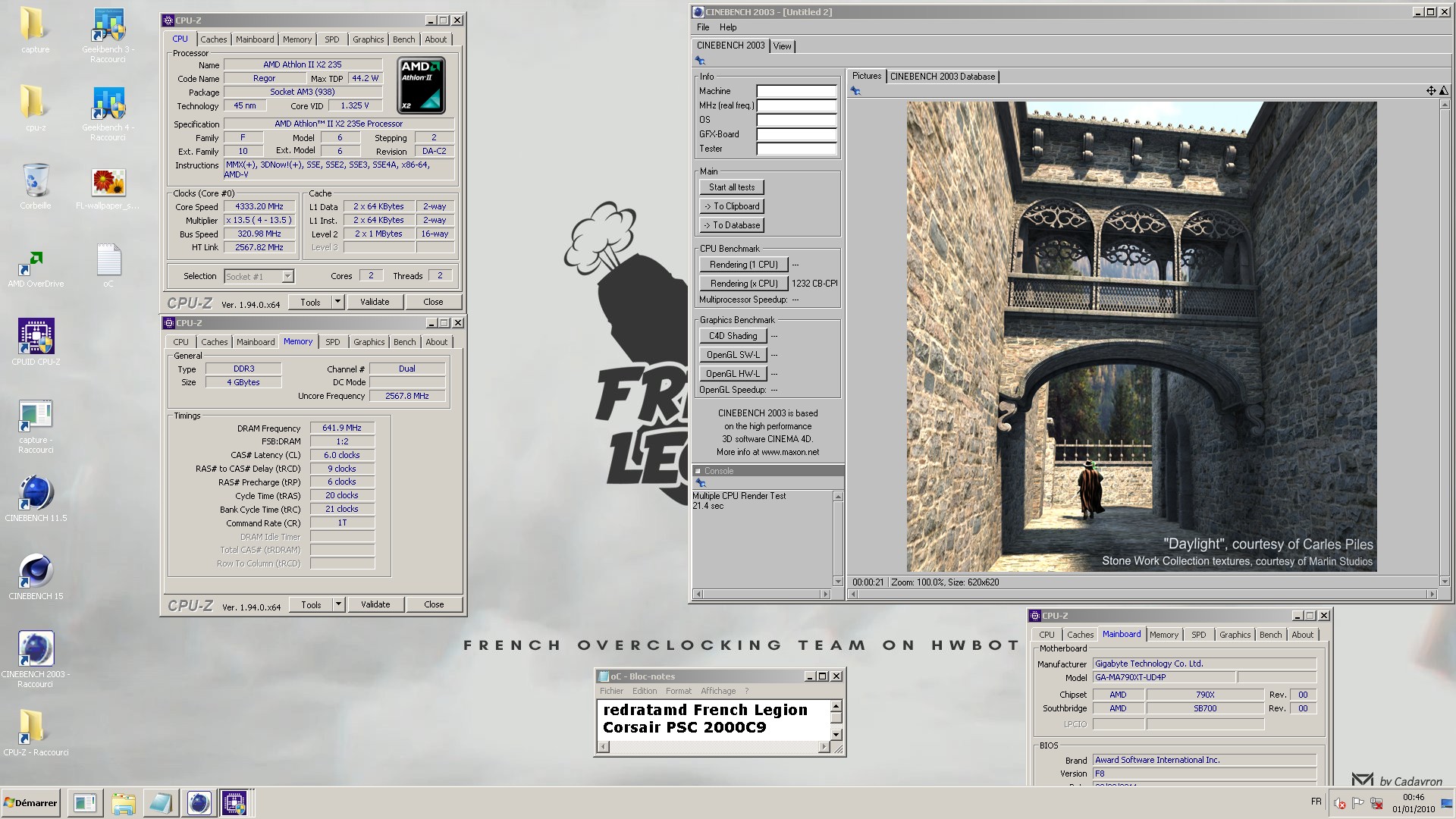Click Start all tests button
The width and height of the screenshot is (1456, 819).
coord(732,187)
